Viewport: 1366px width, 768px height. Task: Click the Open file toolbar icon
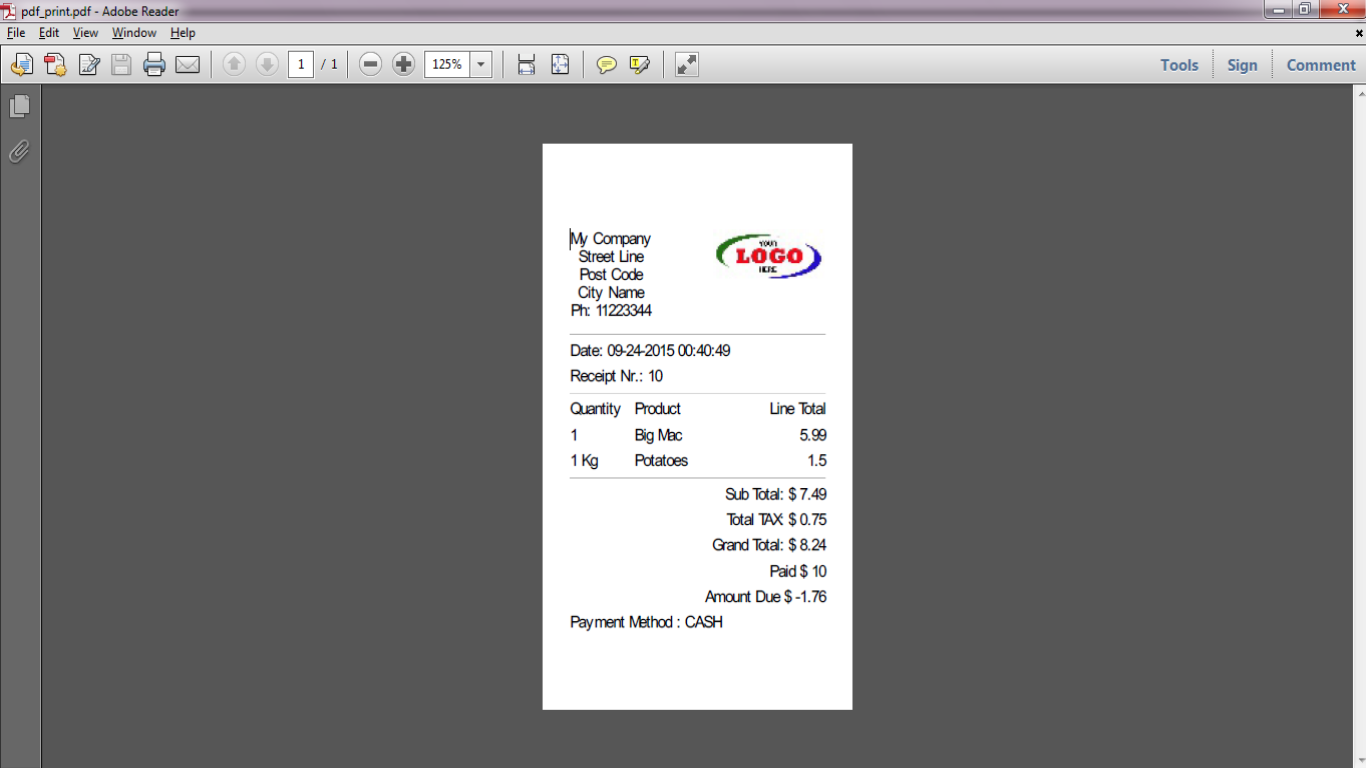point(22,65)
